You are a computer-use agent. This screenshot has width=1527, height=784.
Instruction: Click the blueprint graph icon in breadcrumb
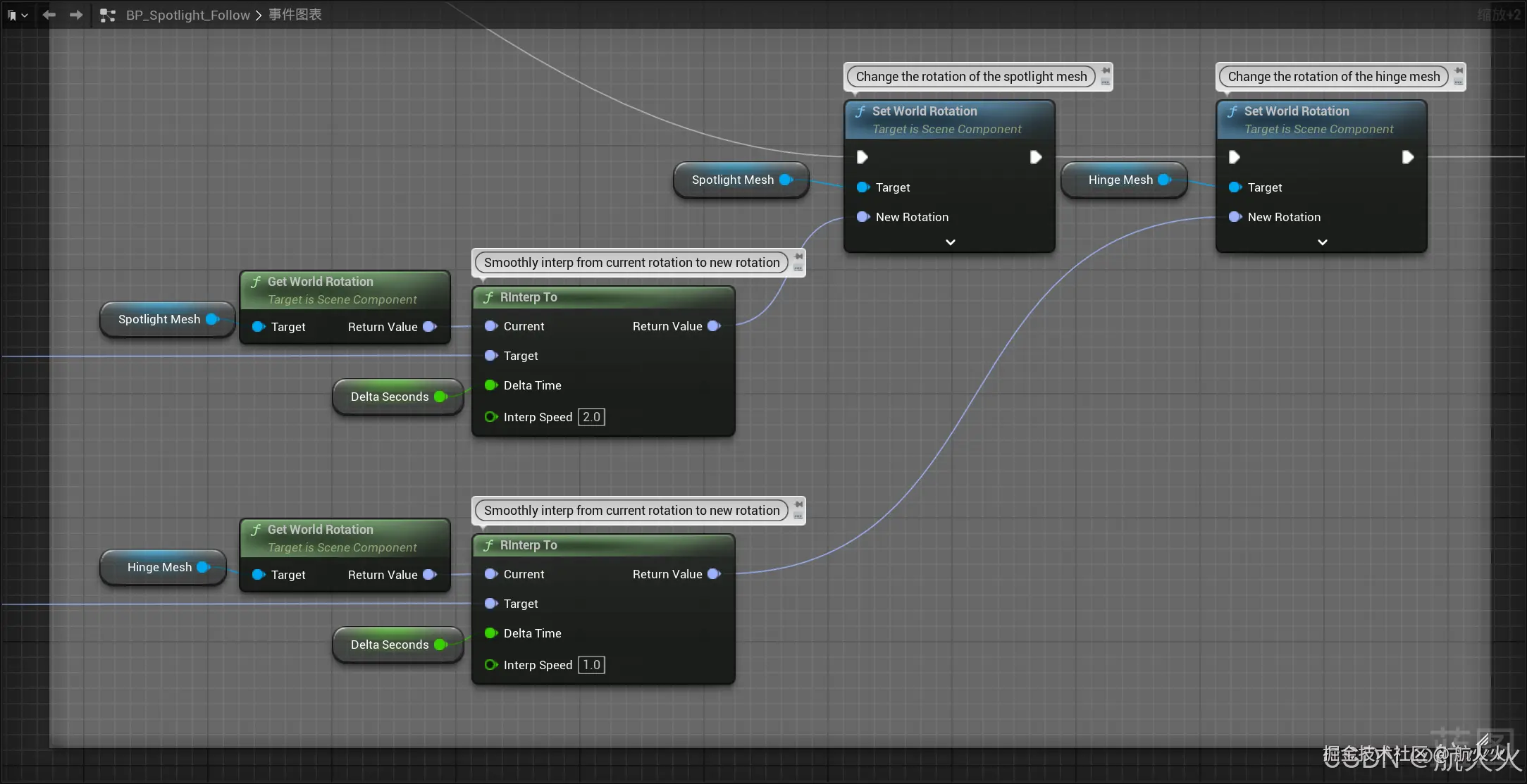107,15
